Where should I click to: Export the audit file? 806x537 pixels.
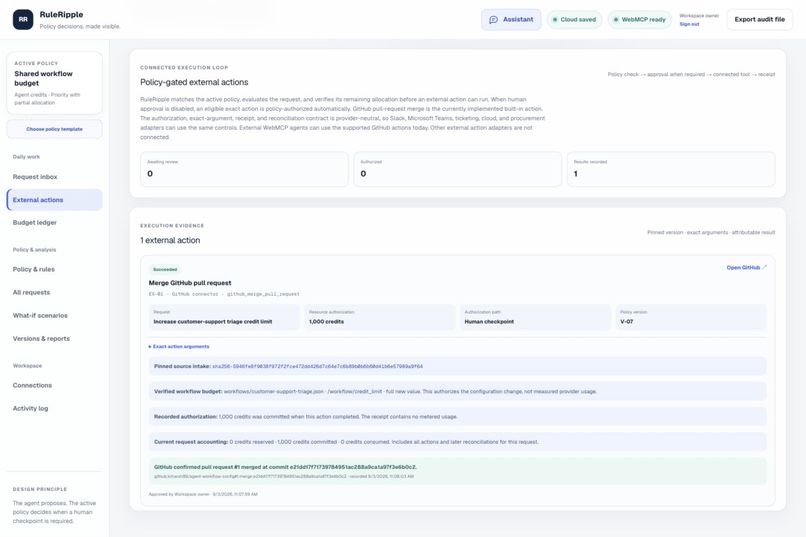[x=759, y=20]
